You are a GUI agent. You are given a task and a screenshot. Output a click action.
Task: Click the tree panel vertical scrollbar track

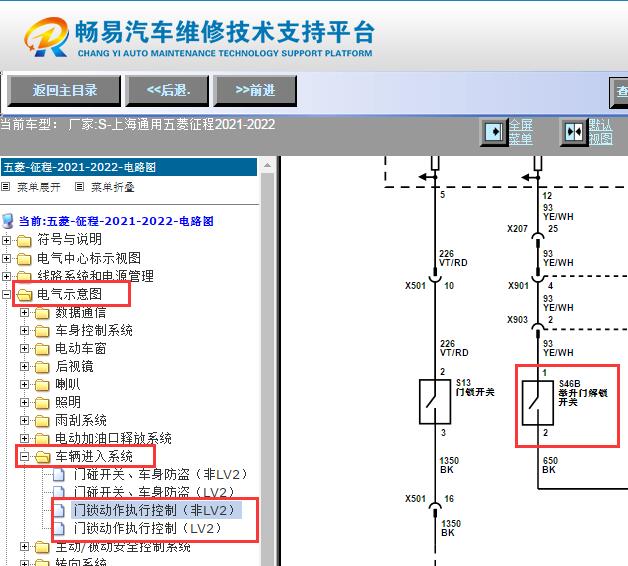[268, 369]
